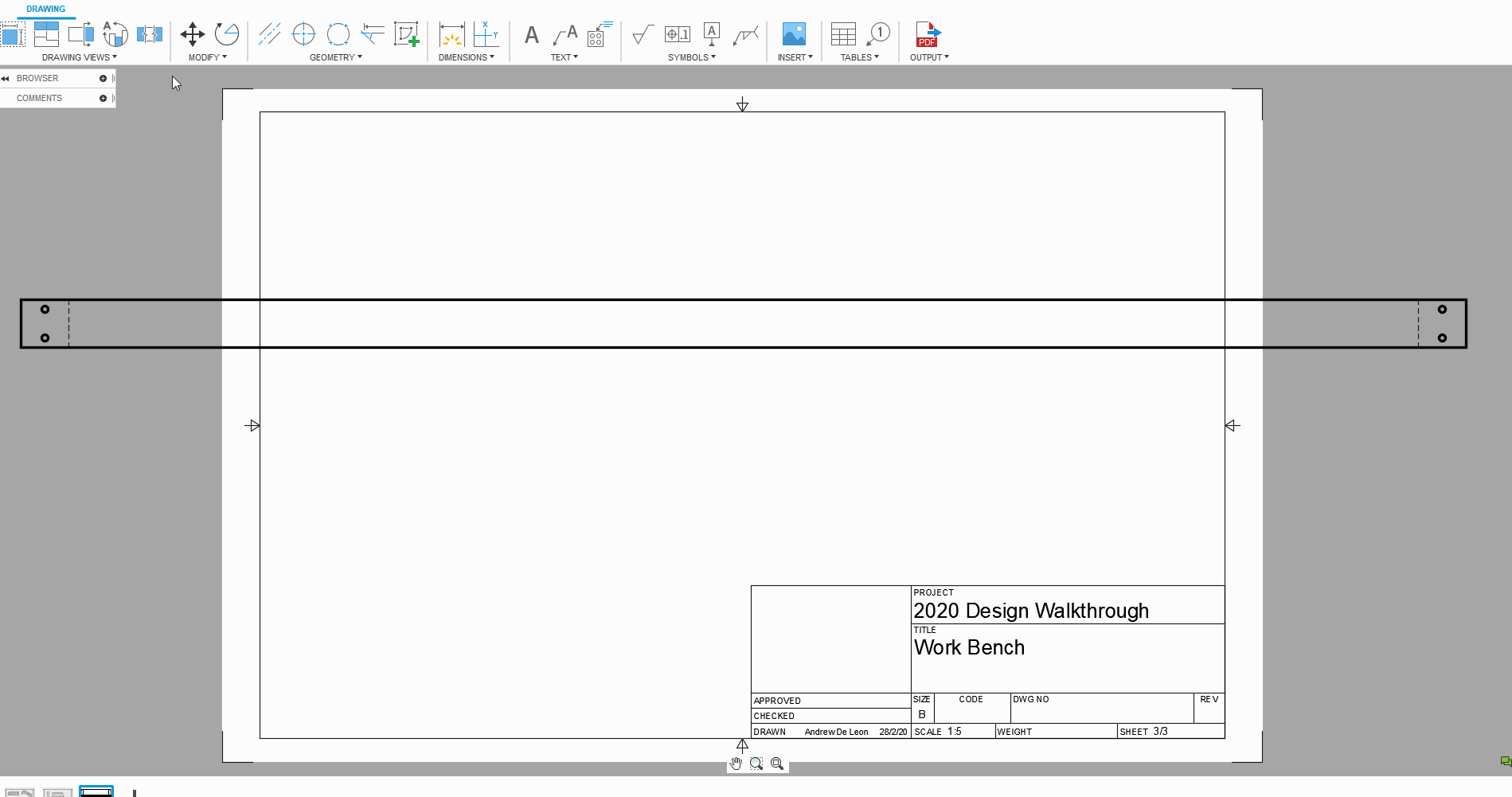Open the DIMENSIONS menu

coord(466,57)
